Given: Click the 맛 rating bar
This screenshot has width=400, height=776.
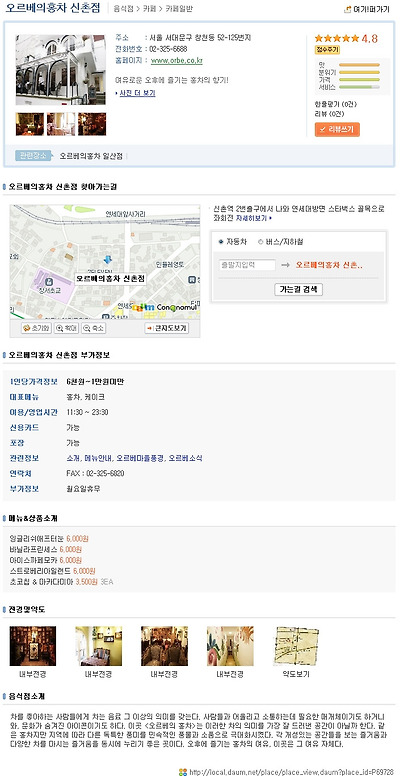Looking at the screenshot, I should (x=359, y=65).
